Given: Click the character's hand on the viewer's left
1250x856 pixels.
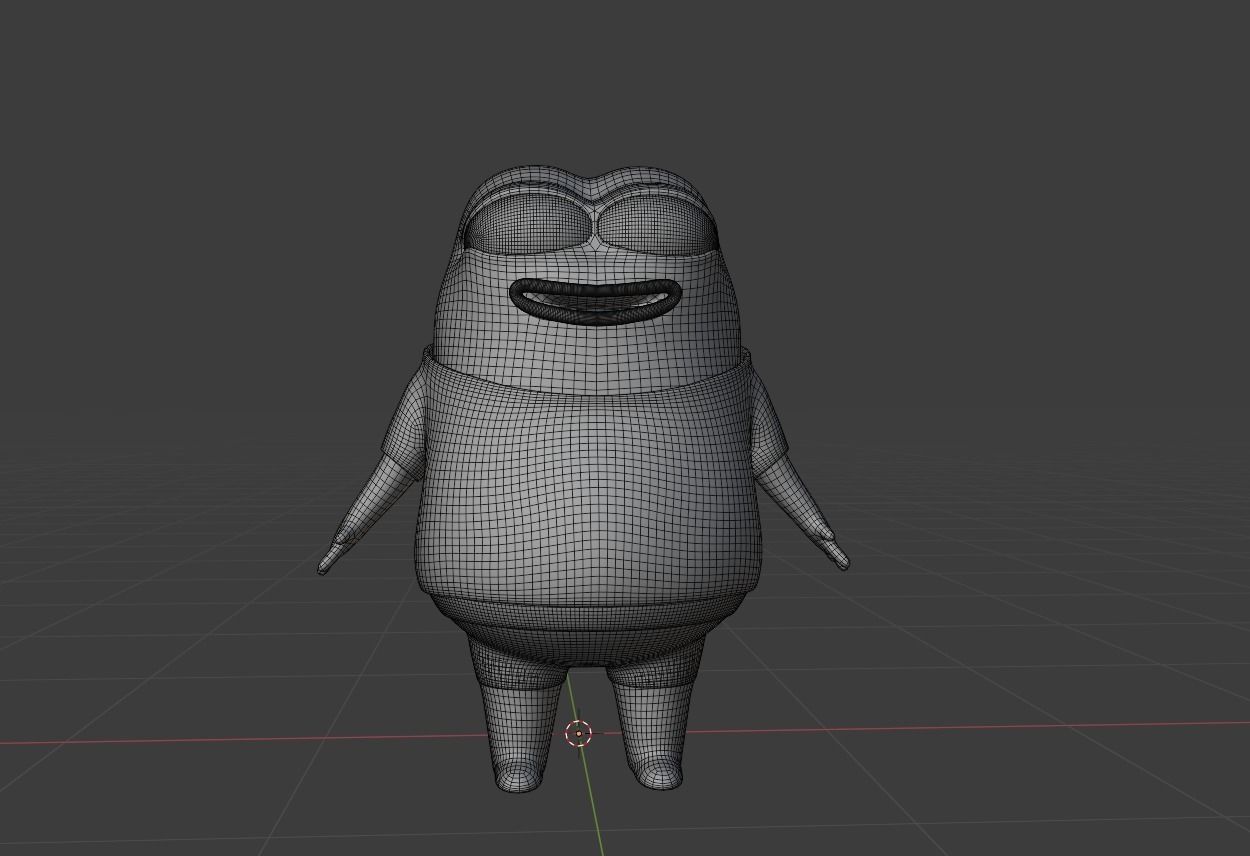Looking at the screenshot, I should [335, 556].
